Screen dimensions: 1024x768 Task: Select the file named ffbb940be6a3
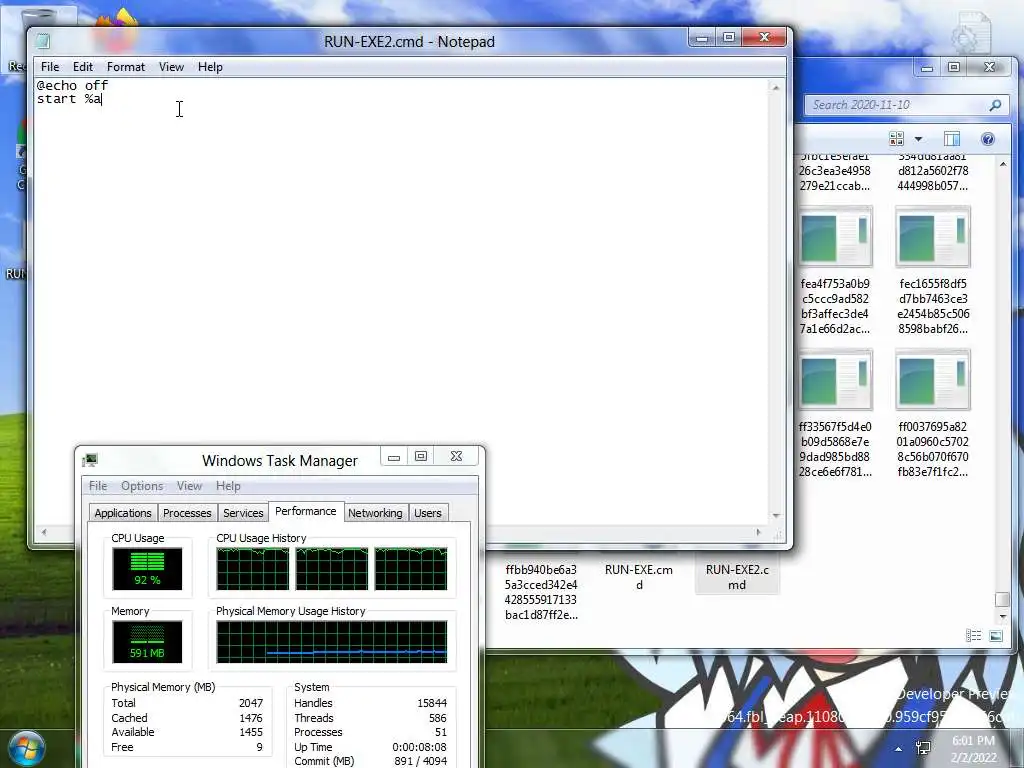[x=541, y=592]
